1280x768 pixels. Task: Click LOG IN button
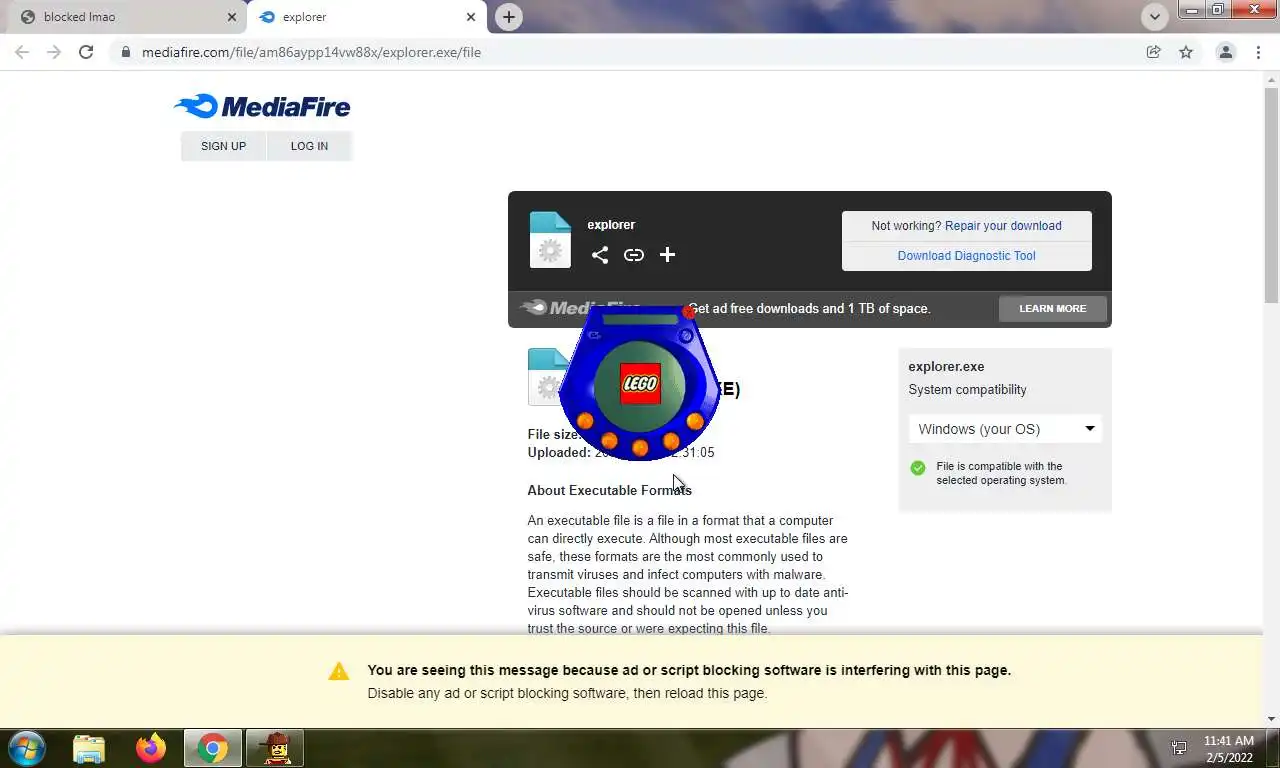(x=309, y=146)
